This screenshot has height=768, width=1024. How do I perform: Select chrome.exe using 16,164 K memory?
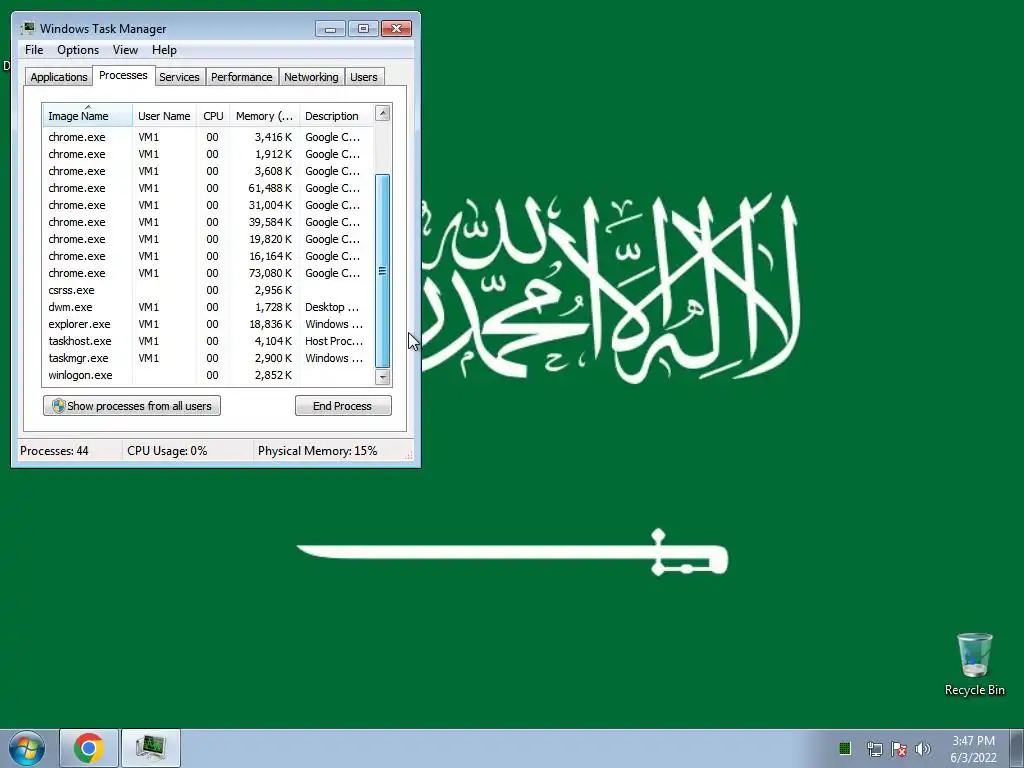[x=208, y=256]
